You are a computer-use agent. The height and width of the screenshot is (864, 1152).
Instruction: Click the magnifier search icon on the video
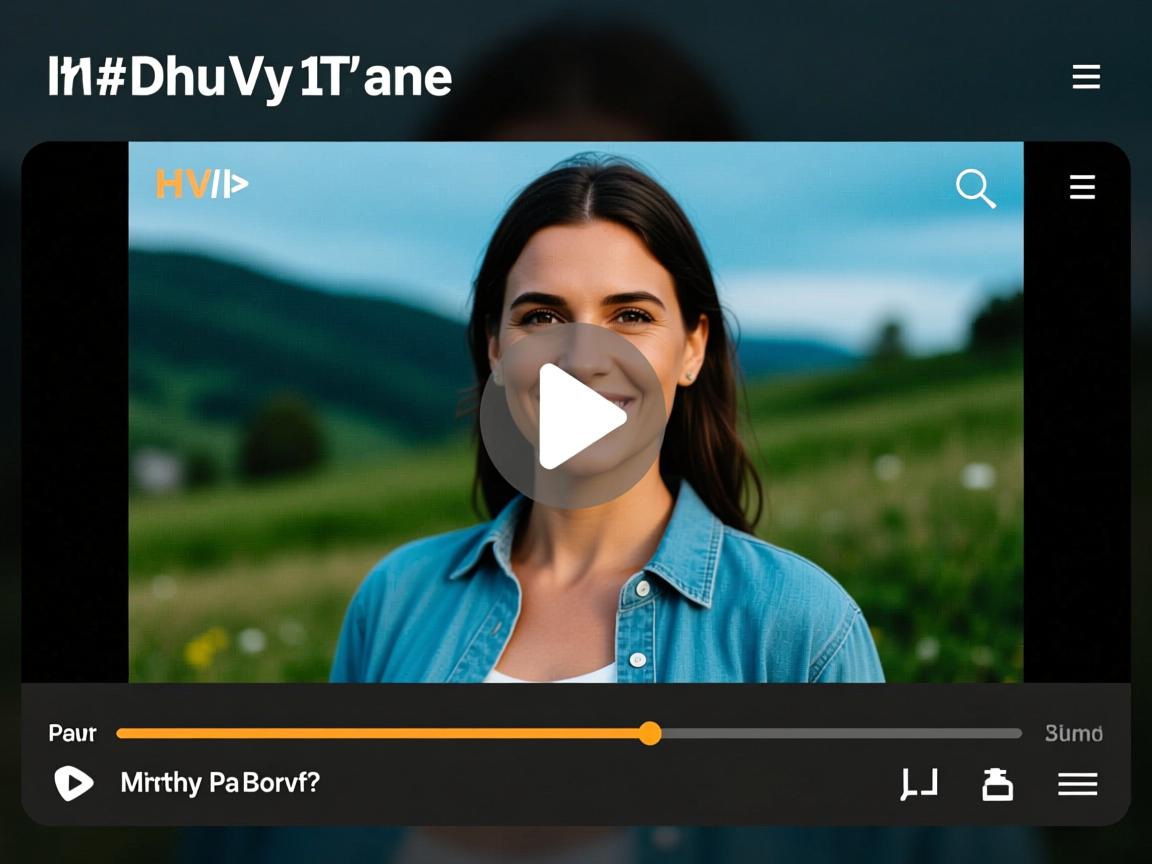(976, 189)
